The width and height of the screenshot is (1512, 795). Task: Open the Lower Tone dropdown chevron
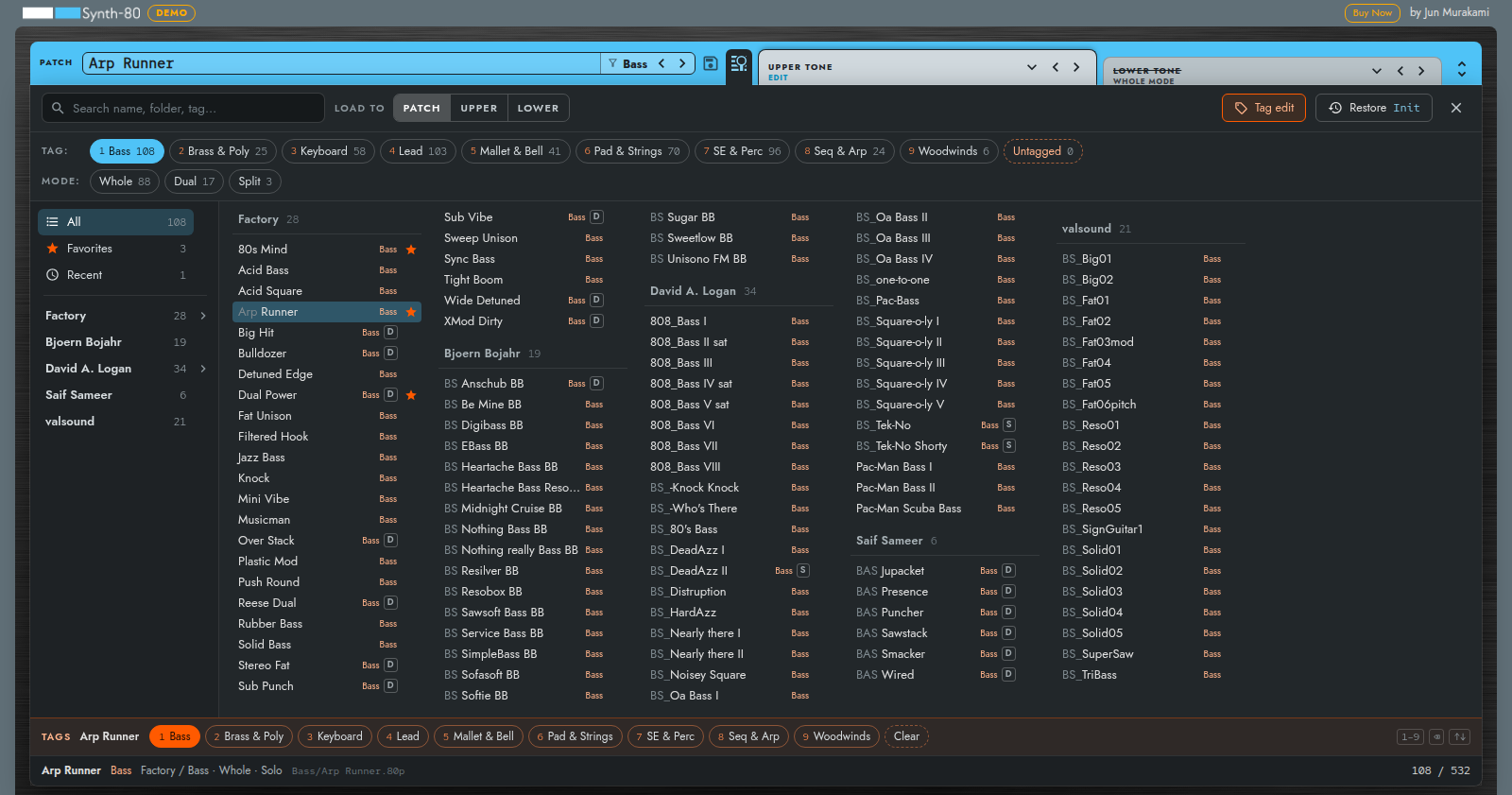(x=1377, y=71)
